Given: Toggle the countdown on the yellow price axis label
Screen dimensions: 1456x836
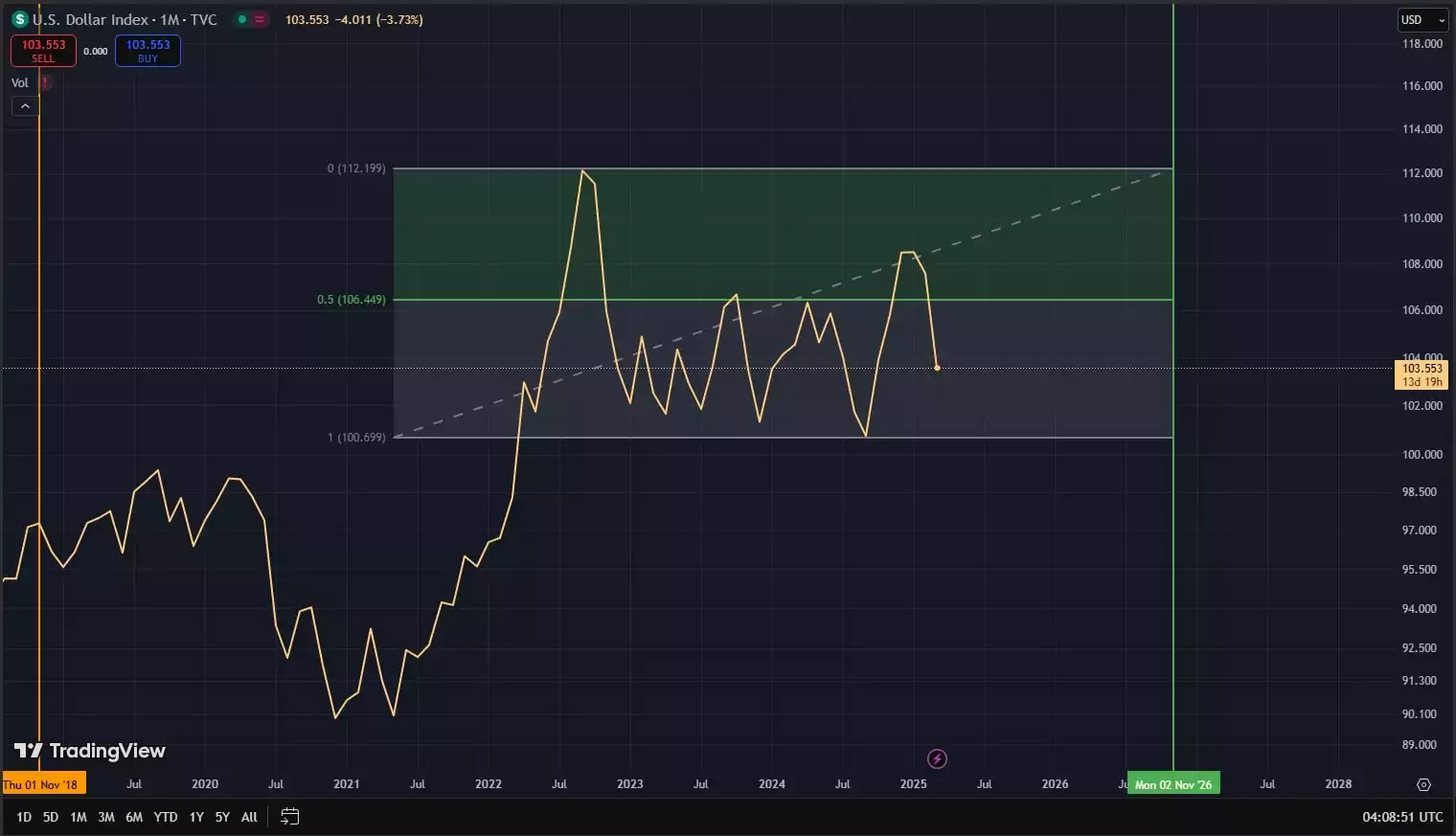Looking at the screenshot, I should [1422, 374].
